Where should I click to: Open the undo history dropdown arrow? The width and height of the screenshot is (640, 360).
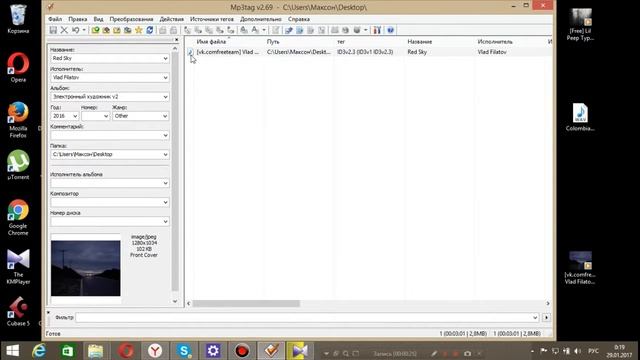84,30
